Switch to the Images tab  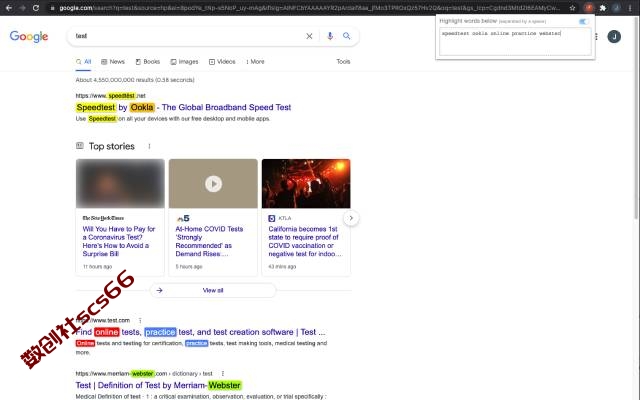(184, 62)
